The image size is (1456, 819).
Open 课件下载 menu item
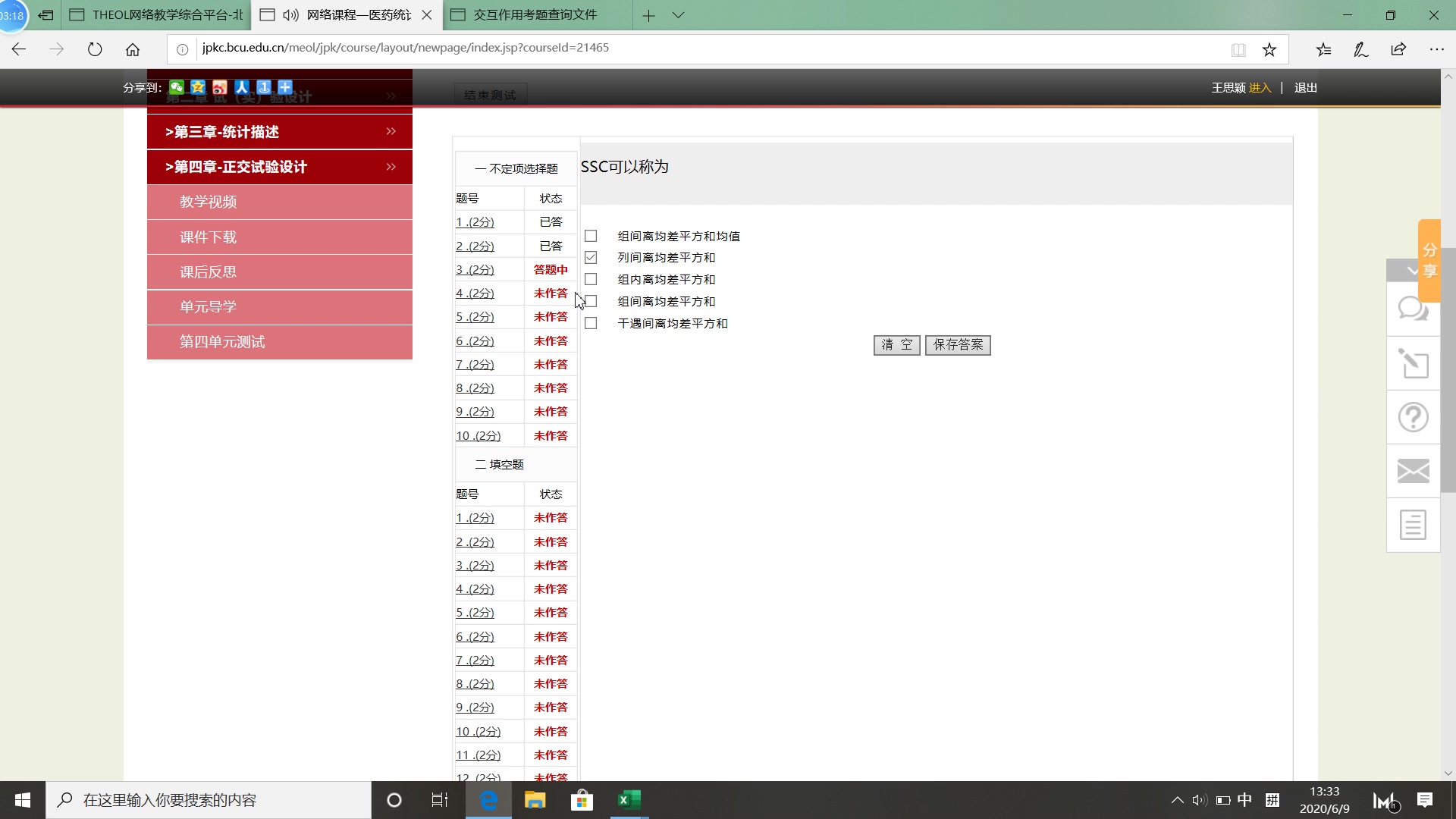(280, 237)
